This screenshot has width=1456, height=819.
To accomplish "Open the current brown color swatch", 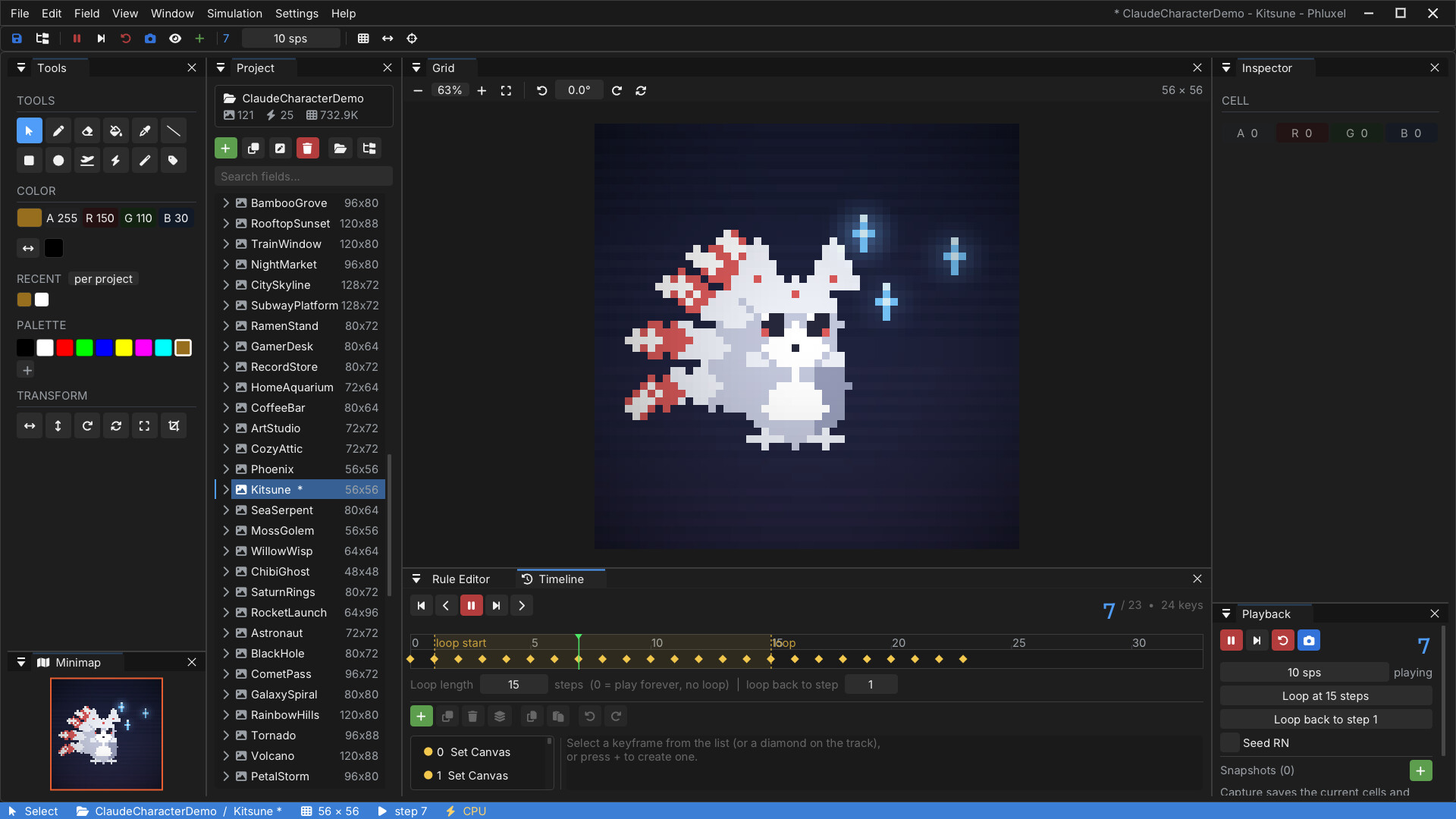I will coord(29,218).
